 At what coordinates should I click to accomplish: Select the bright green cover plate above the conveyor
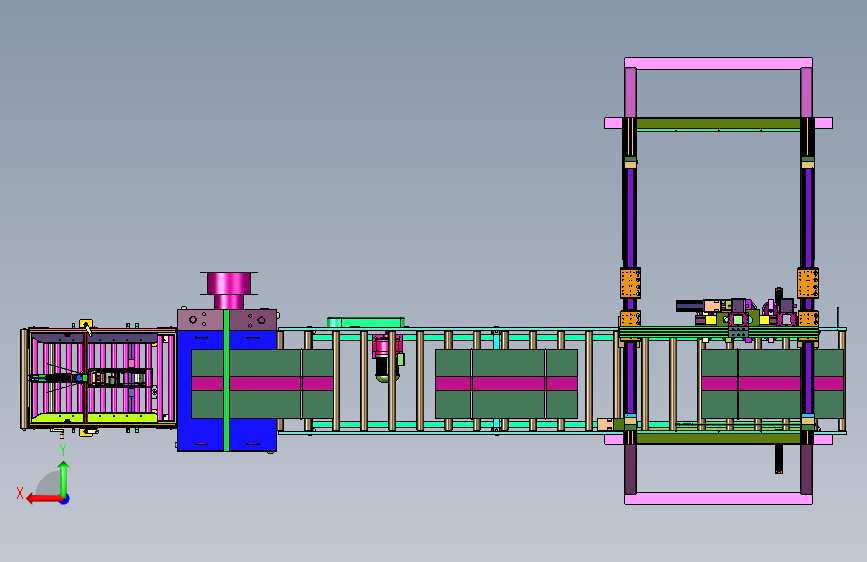(365, 322)
